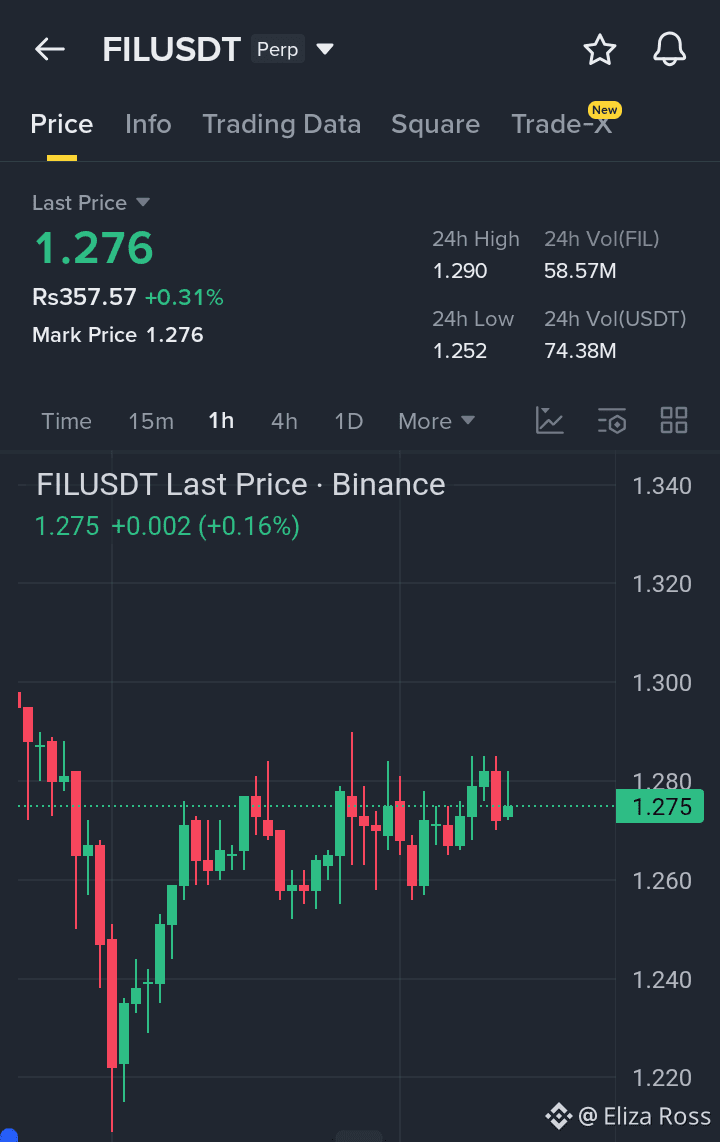This screenshot has height=1142, width=720.
Task: Open the Trade-X tab
Action: point(561,124)
